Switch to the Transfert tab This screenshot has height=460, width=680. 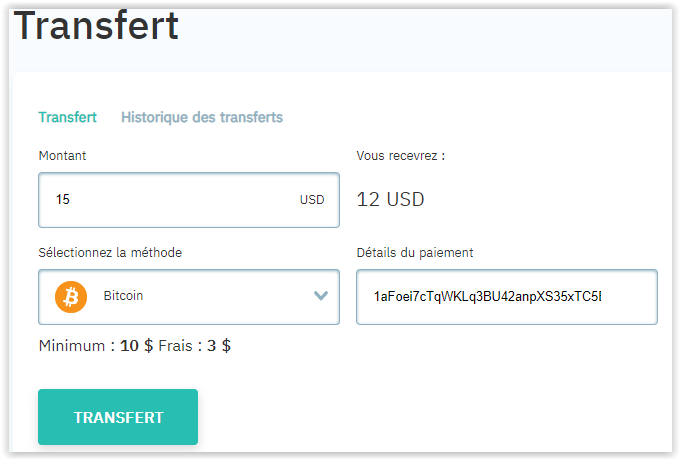67,117
